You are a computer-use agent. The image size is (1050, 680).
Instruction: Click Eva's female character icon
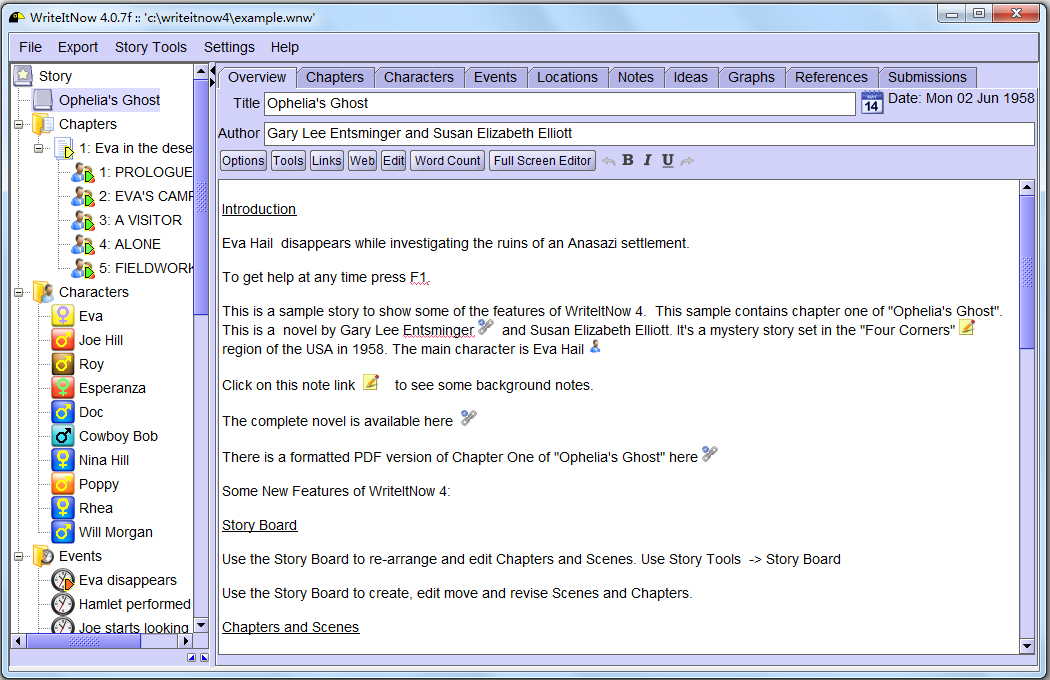click(63, 316)
